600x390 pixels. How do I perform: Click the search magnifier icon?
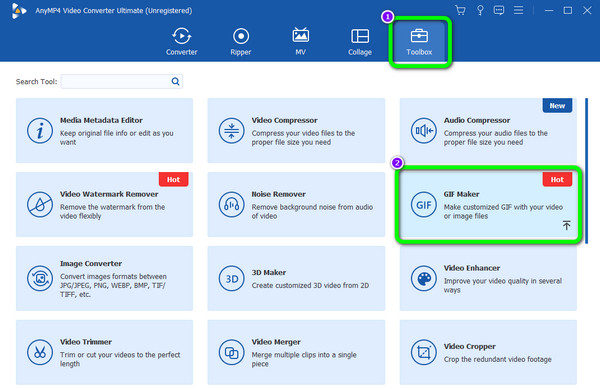175,81
